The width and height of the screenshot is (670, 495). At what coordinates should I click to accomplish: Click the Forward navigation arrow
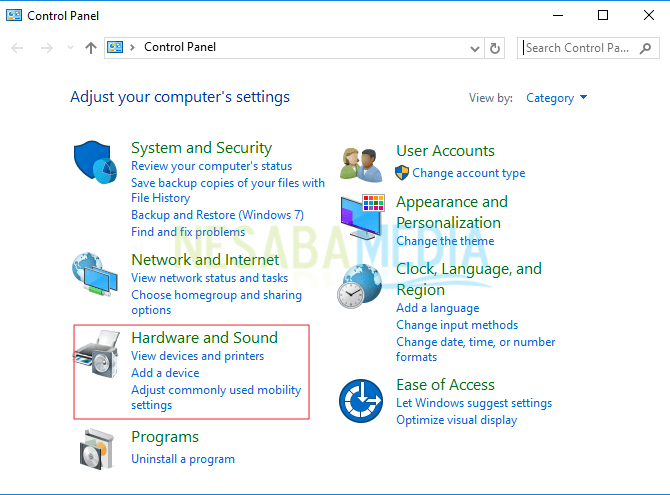click(x=47, y=47)
